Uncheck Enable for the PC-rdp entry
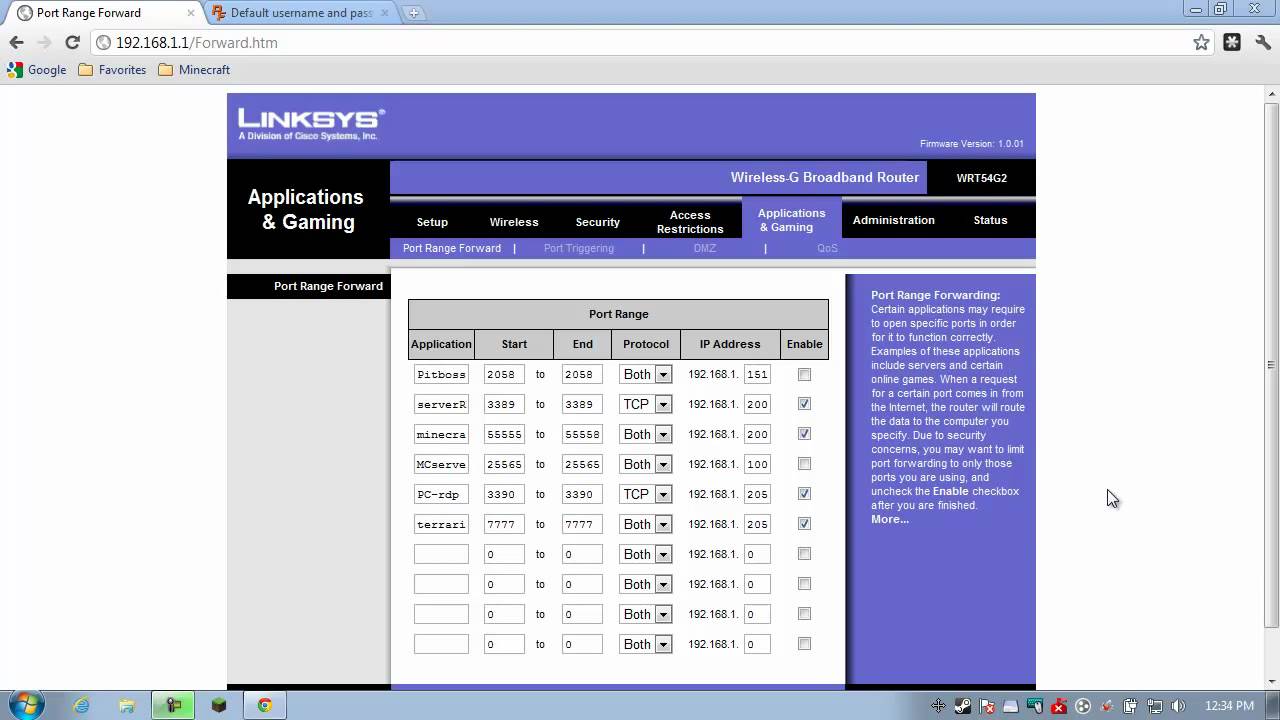1280x720 pixels. (x=804, y=494)
